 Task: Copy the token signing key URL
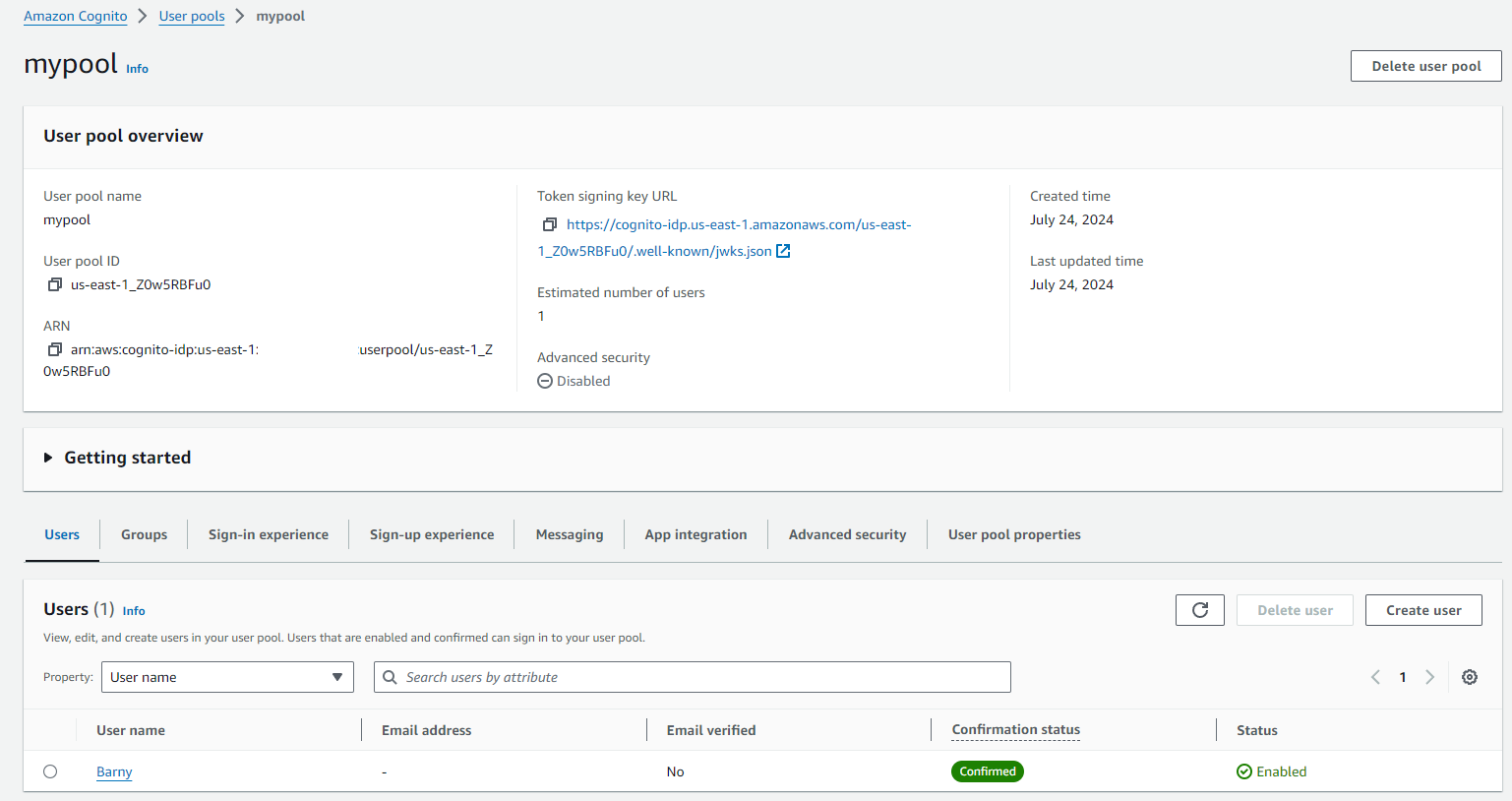(550, 224)
